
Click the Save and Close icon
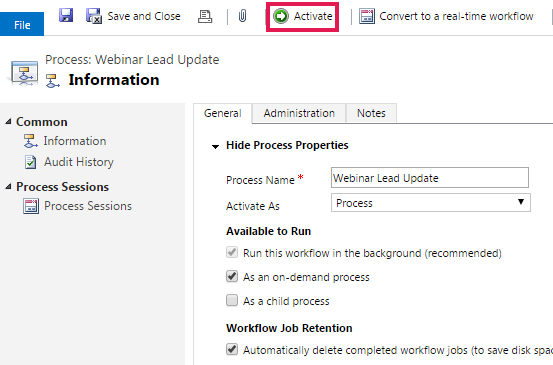click(x=94, y=16)
